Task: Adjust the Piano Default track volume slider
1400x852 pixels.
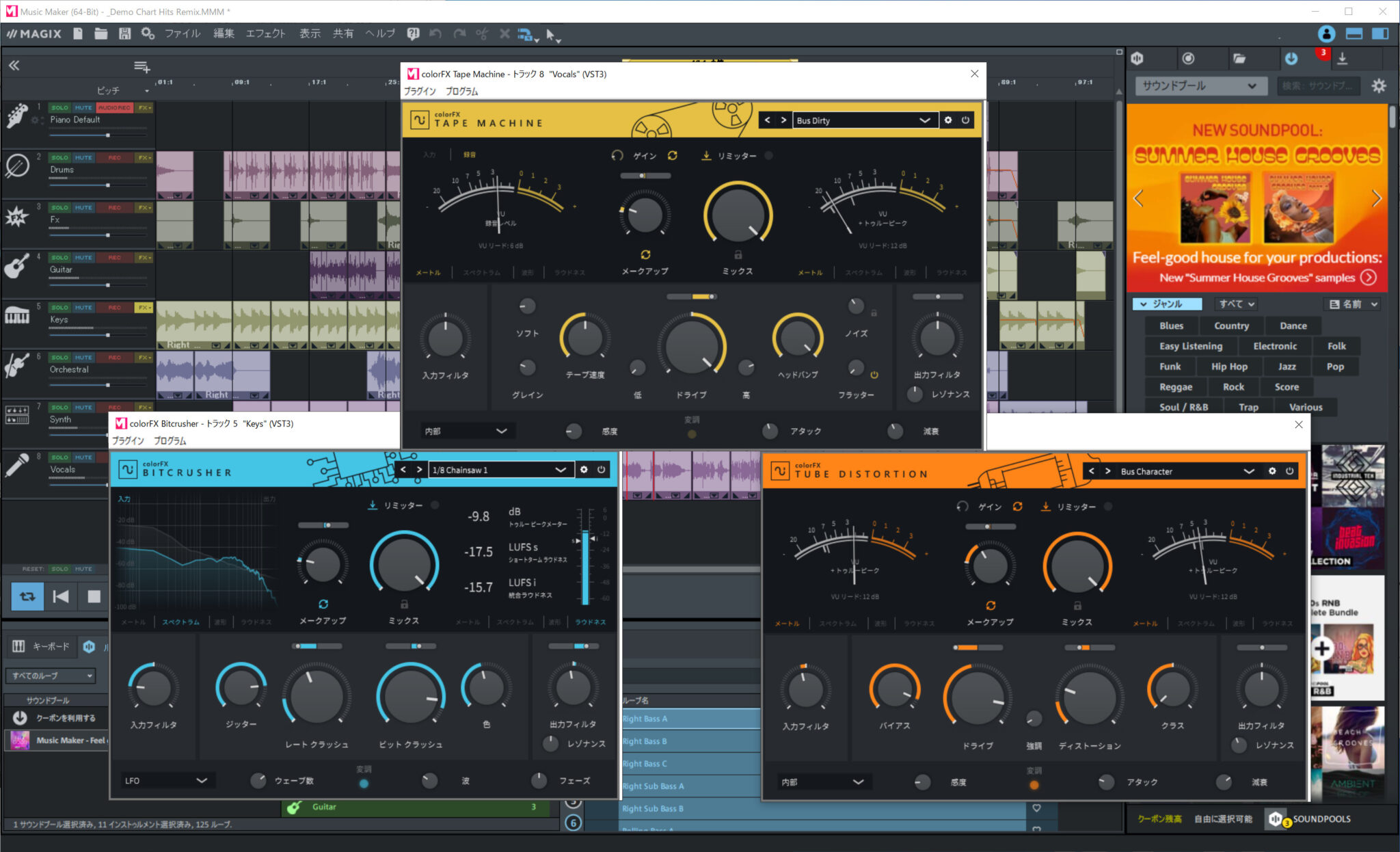Action: (107, 135)
